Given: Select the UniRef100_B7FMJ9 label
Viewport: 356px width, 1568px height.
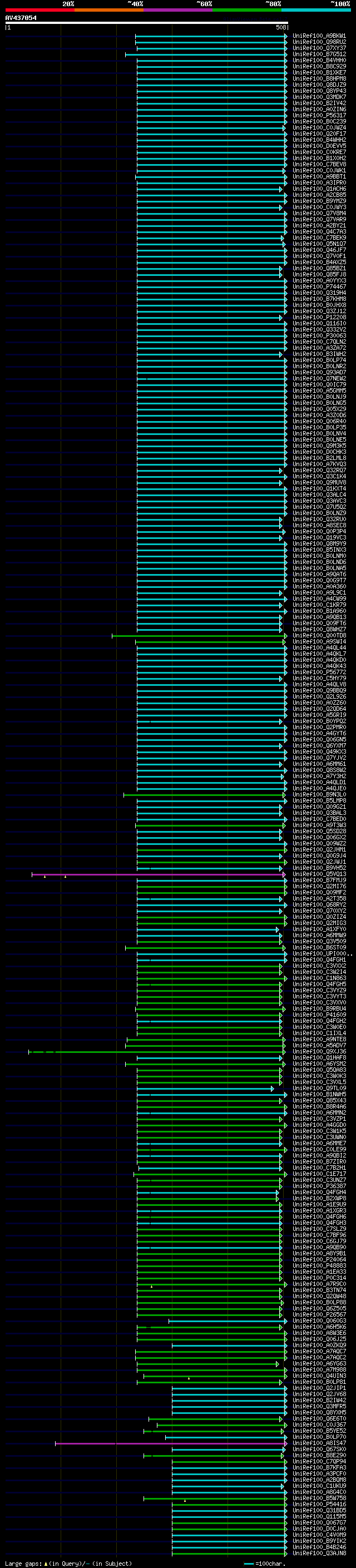Looking at the screenshot, I should pyautogui.click(x=319, y=881).
